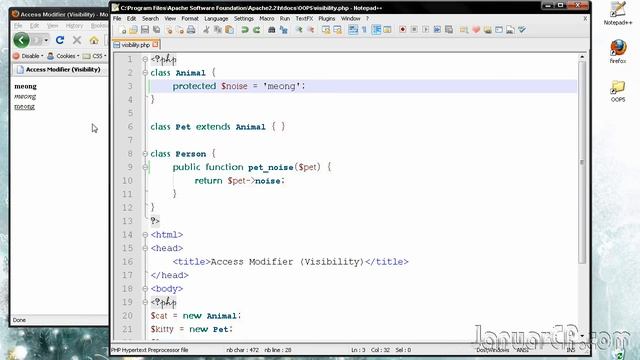This screenshot has height=360, width=640.
Task: Click 'protected' keyword on line 3
Action: tap(194, 86)
